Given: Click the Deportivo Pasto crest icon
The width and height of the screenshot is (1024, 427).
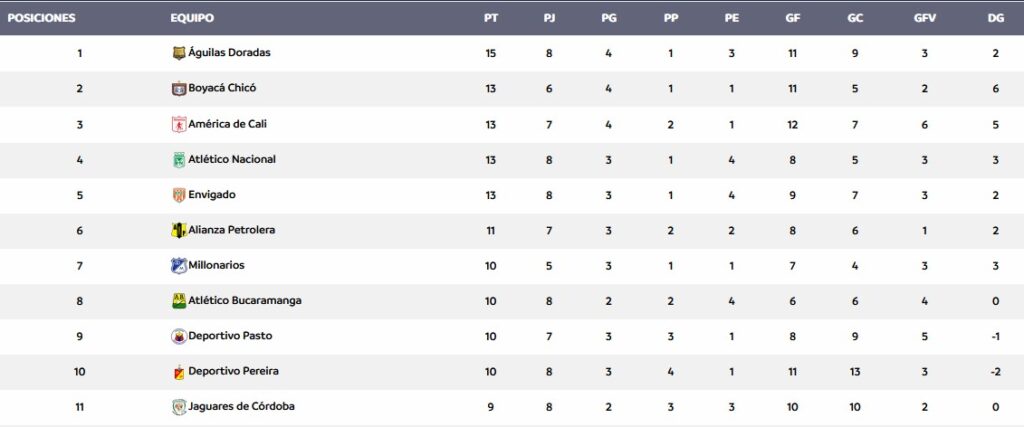Looking at the screenshot, I should (179, 336).
